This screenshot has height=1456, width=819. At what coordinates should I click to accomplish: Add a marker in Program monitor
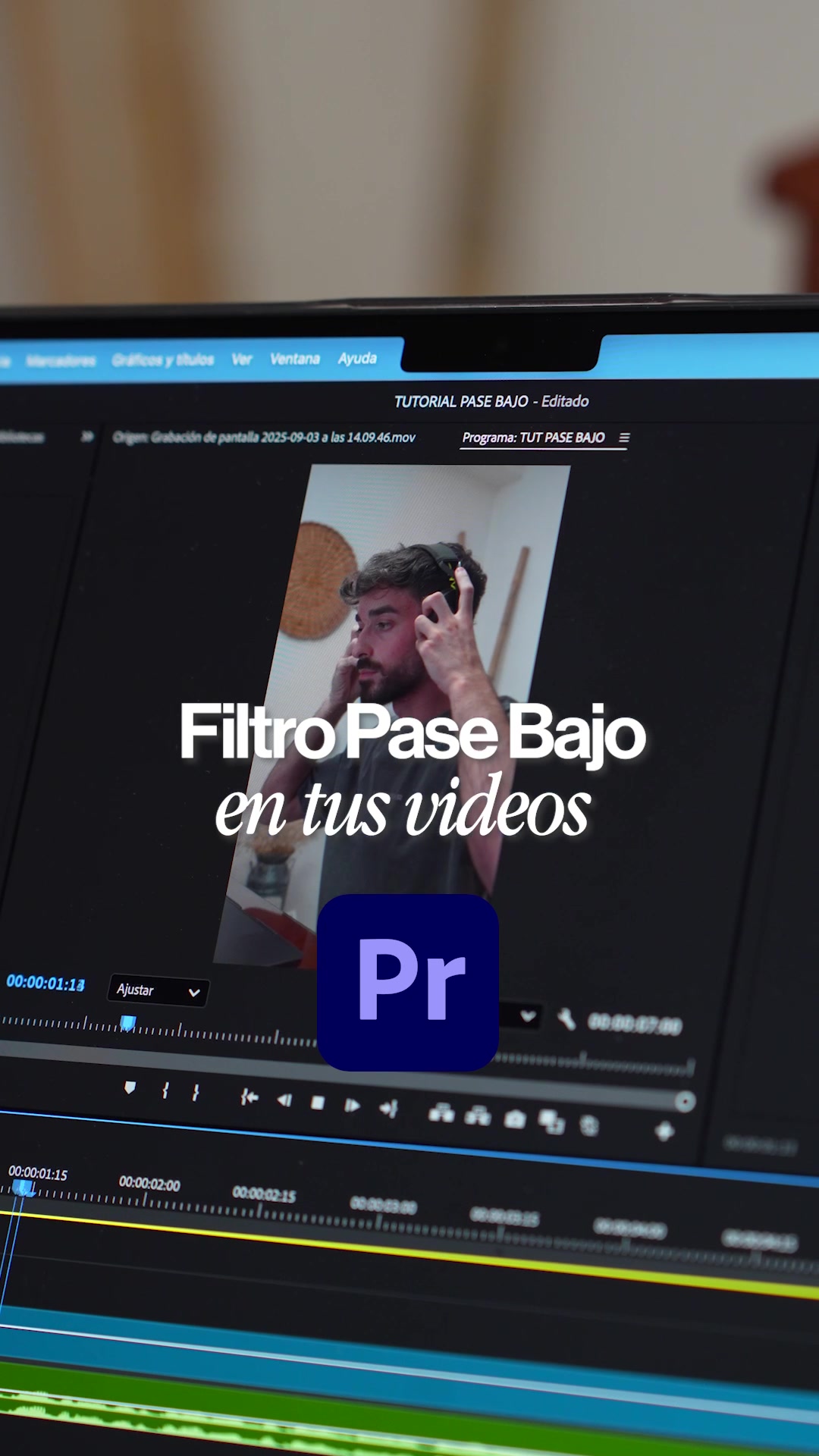130,1087
